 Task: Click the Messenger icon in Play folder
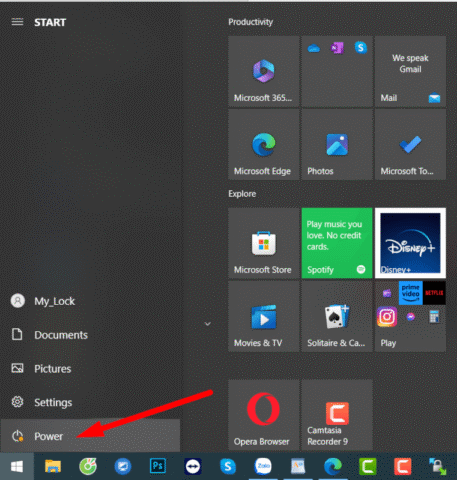tap(411, 316)
